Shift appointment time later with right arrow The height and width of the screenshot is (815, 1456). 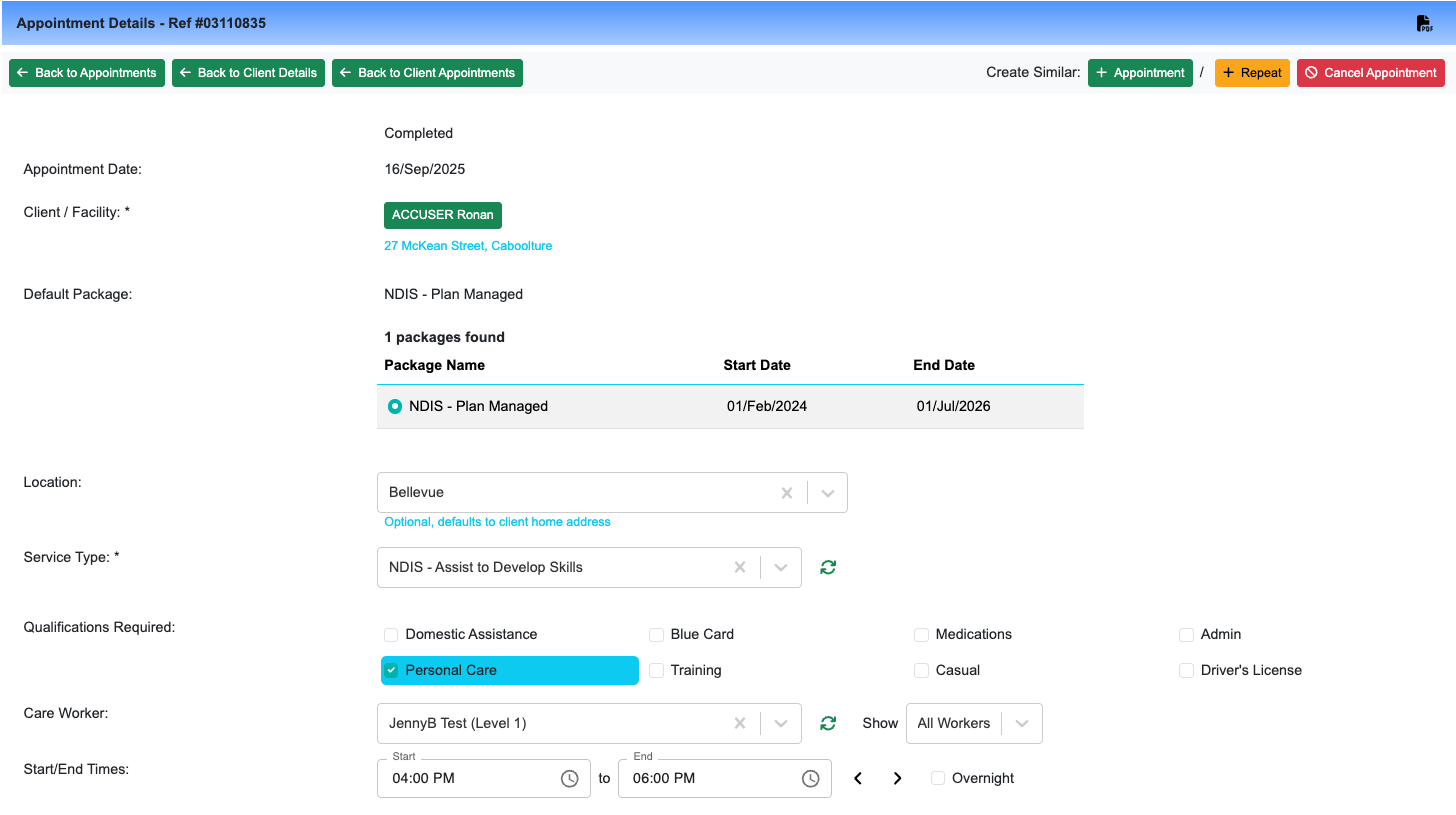[897, 778]
